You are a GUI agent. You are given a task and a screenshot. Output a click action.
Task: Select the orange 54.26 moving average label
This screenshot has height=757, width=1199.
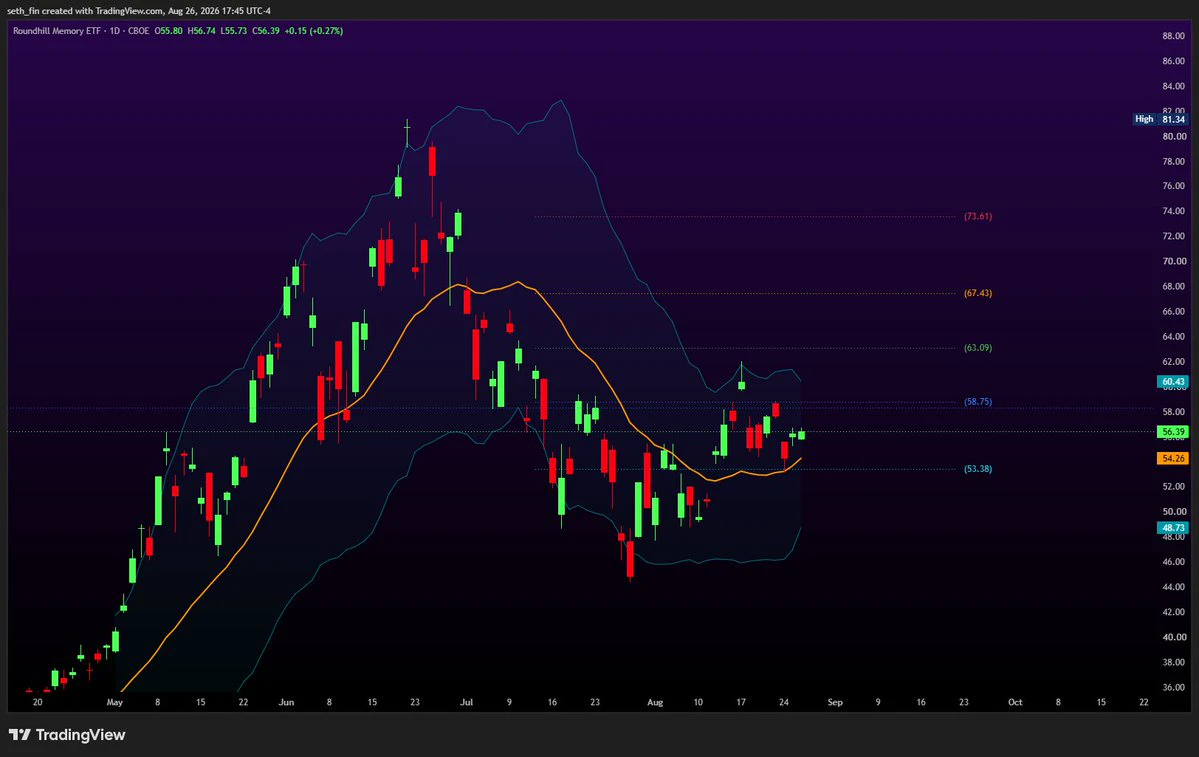click(1173, 459)
